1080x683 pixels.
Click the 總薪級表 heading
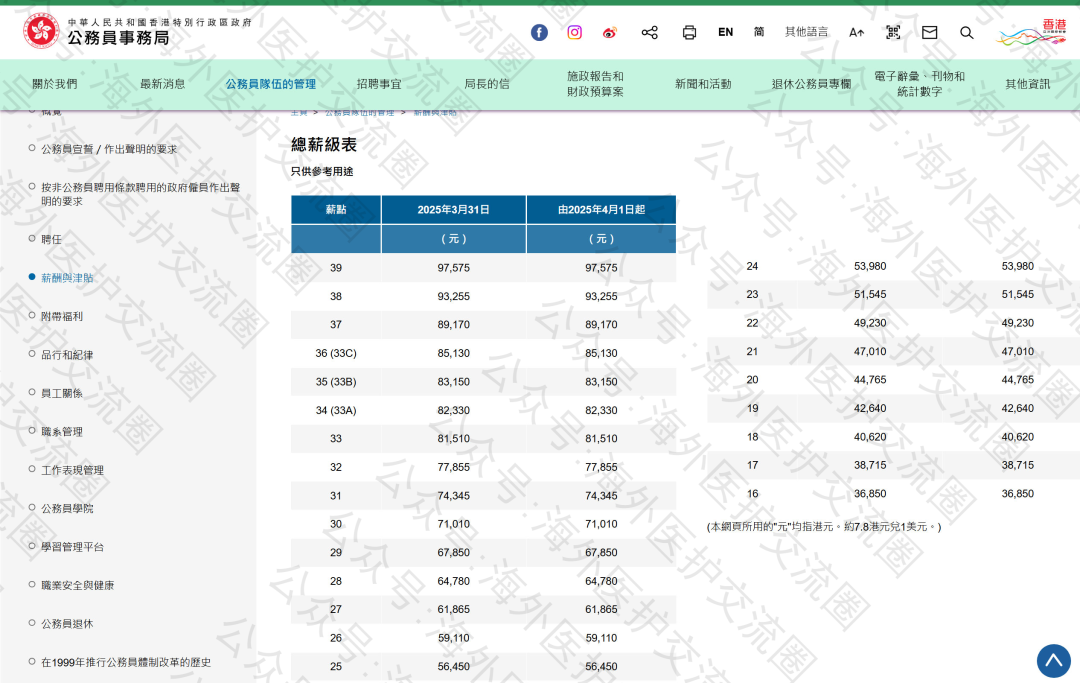pyautogui.click(x=324, y=145)
